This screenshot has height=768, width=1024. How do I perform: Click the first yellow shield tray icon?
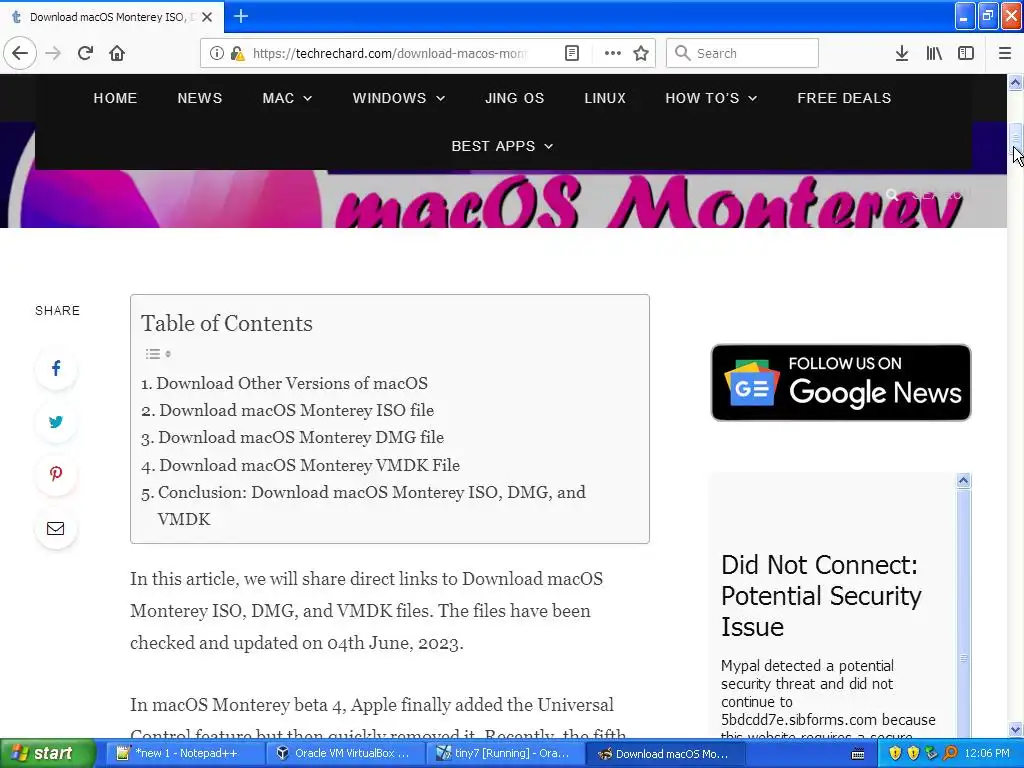(895, 754)
